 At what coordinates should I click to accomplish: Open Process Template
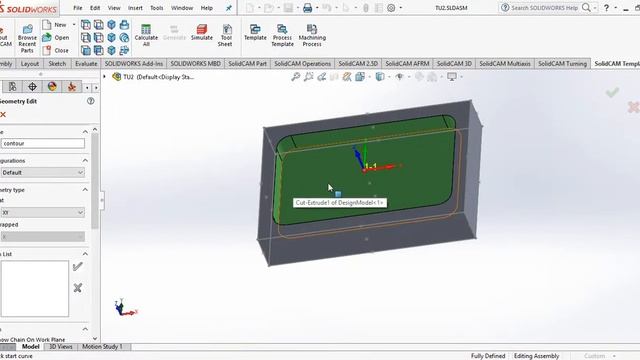click(x=282, y=35)
